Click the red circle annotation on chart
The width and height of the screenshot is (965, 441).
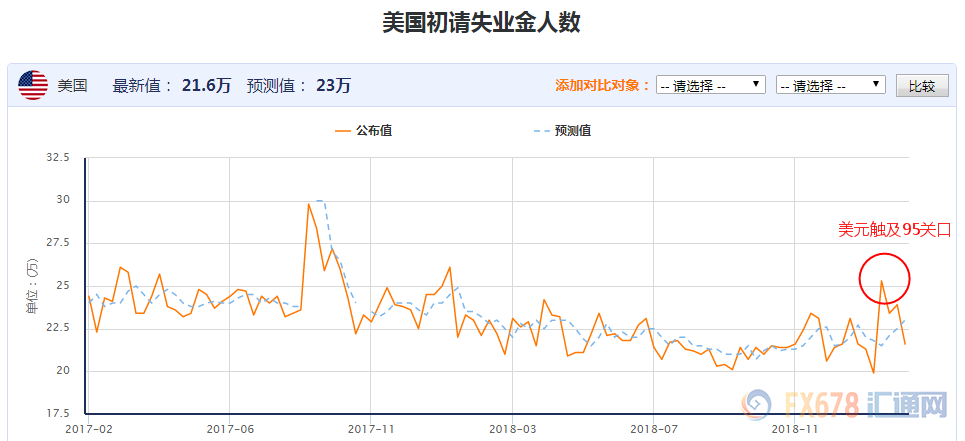coord(884,277)
